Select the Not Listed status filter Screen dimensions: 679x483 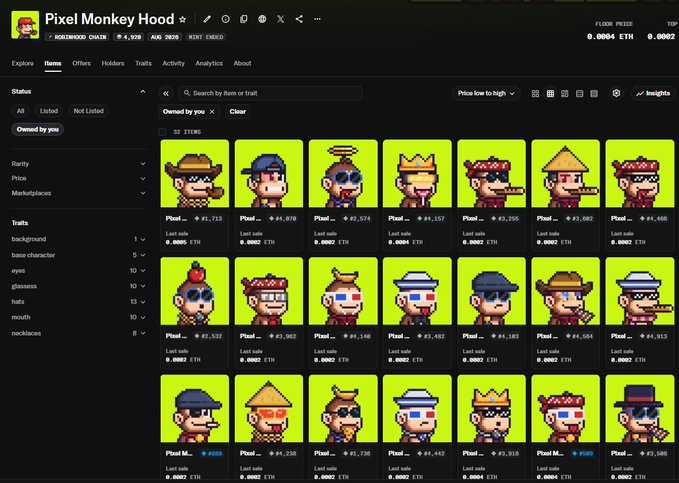pos(88,111)
